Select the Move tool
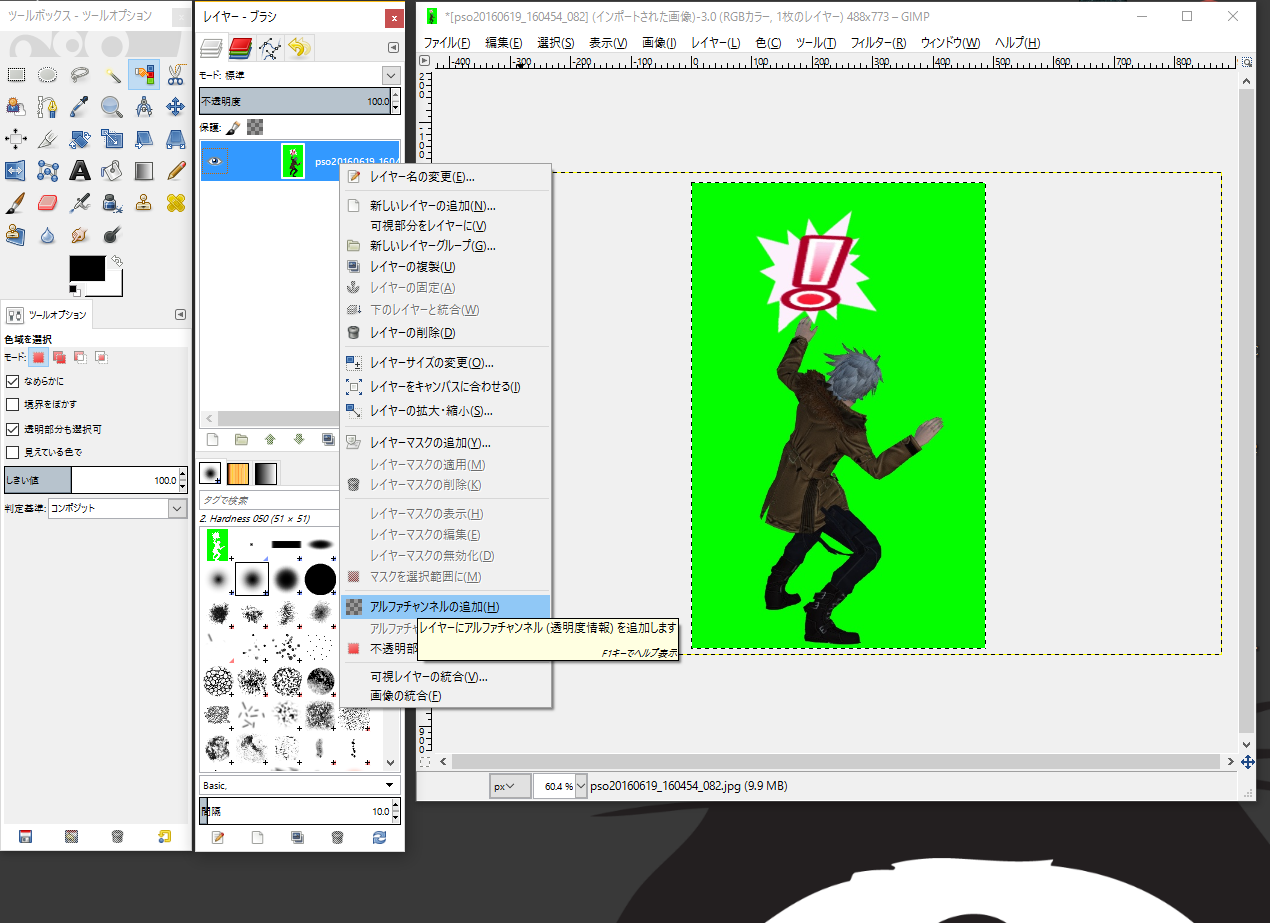This screenshot has height=923, width=1270. click(176, 107)
